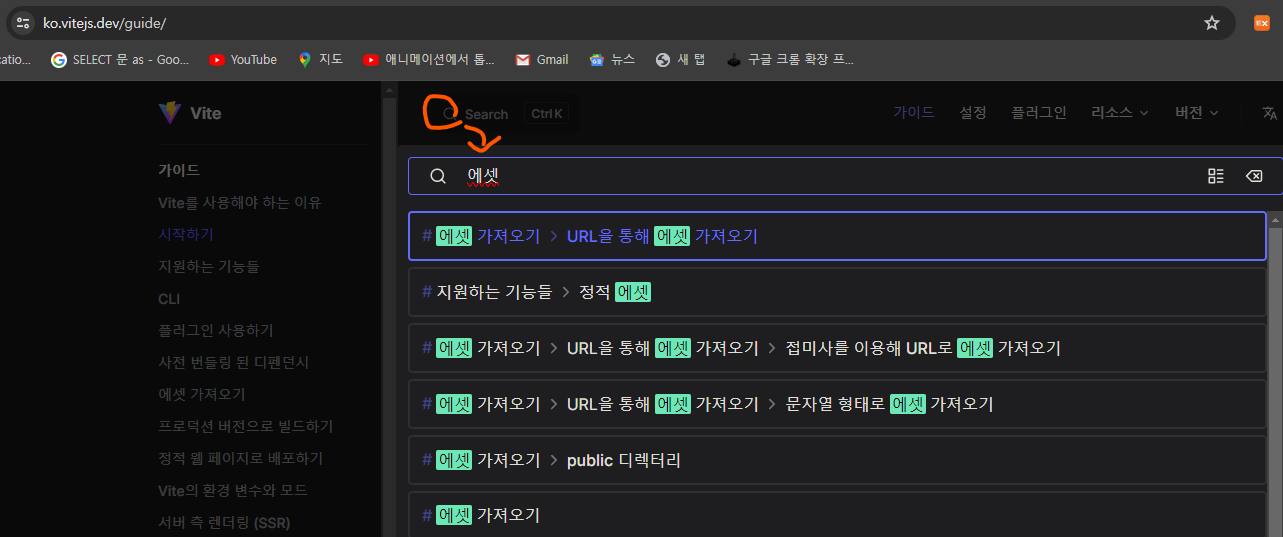Image resolution: width=1283 pixels, height=537 pixels.
Task: Open result 지원하는 기능들 > 정적 에셋
Action: (837, 292)
